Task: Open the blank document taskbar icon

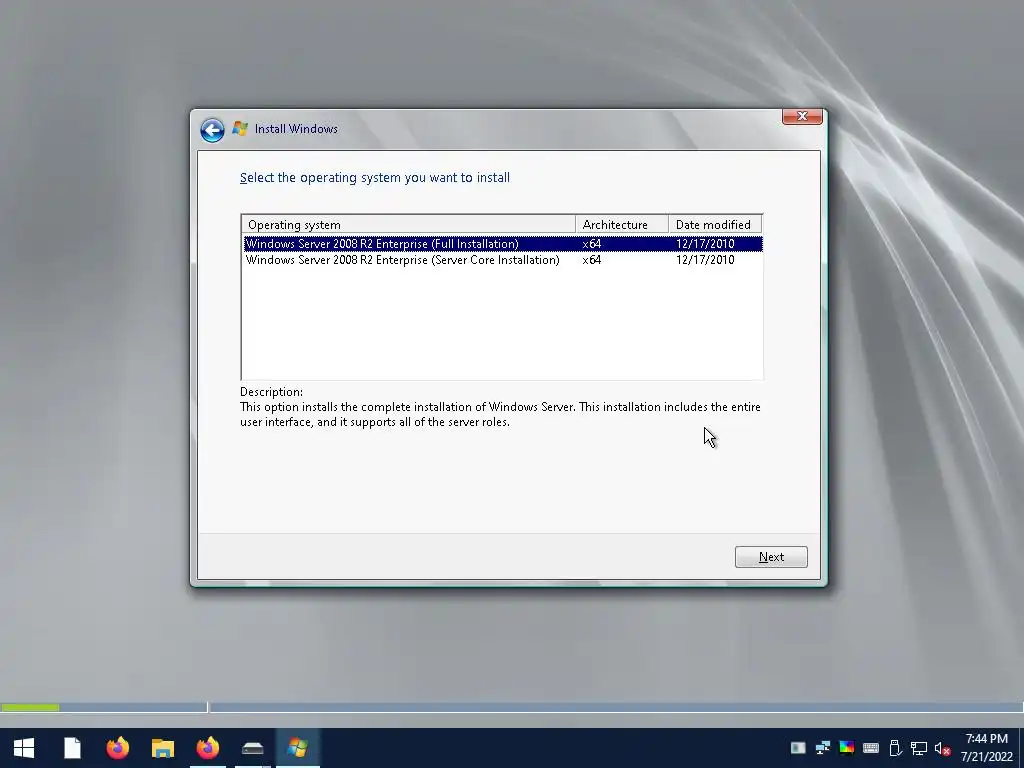Action: (72, 748)
